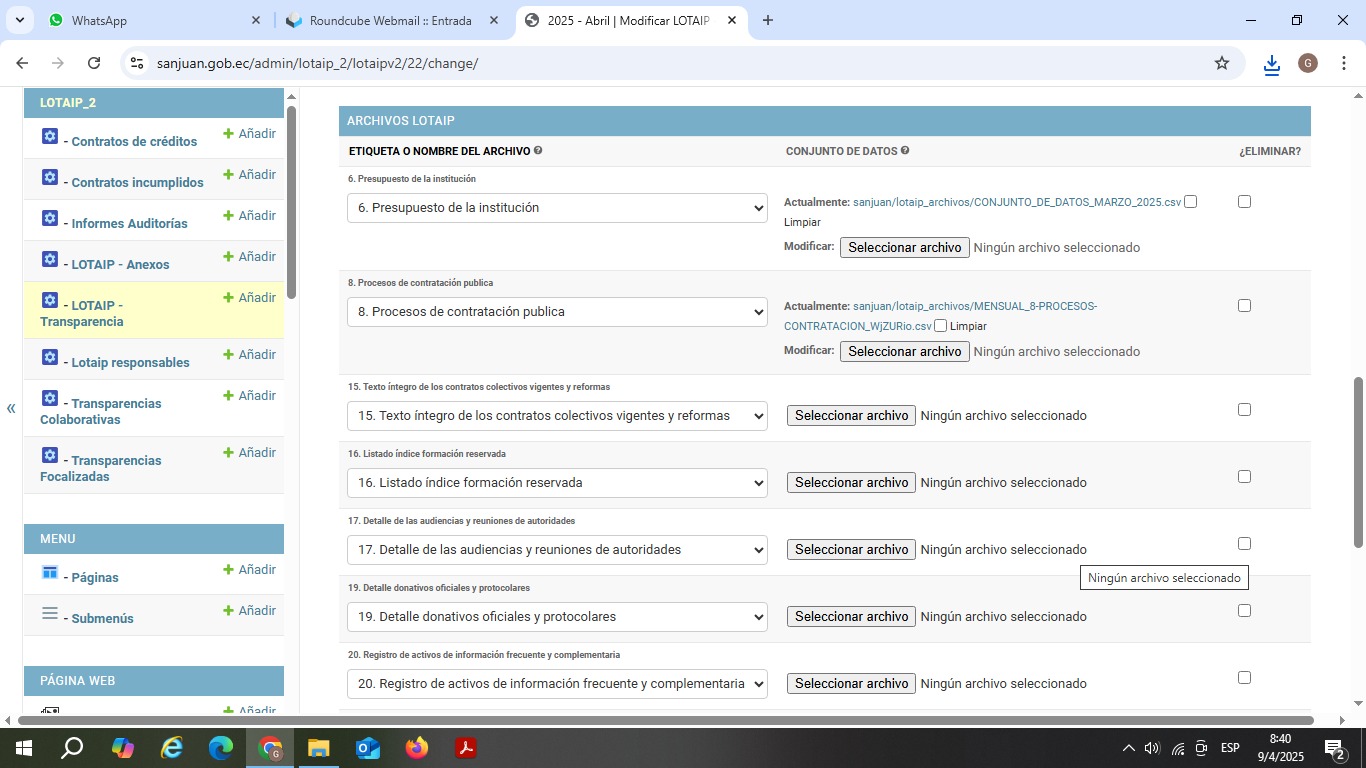Click the help icon beside Conjunto de Datos
Image resolution: width=1366 pixels, height=768 pixels.
pyautogui.click(x=905, y=151)
